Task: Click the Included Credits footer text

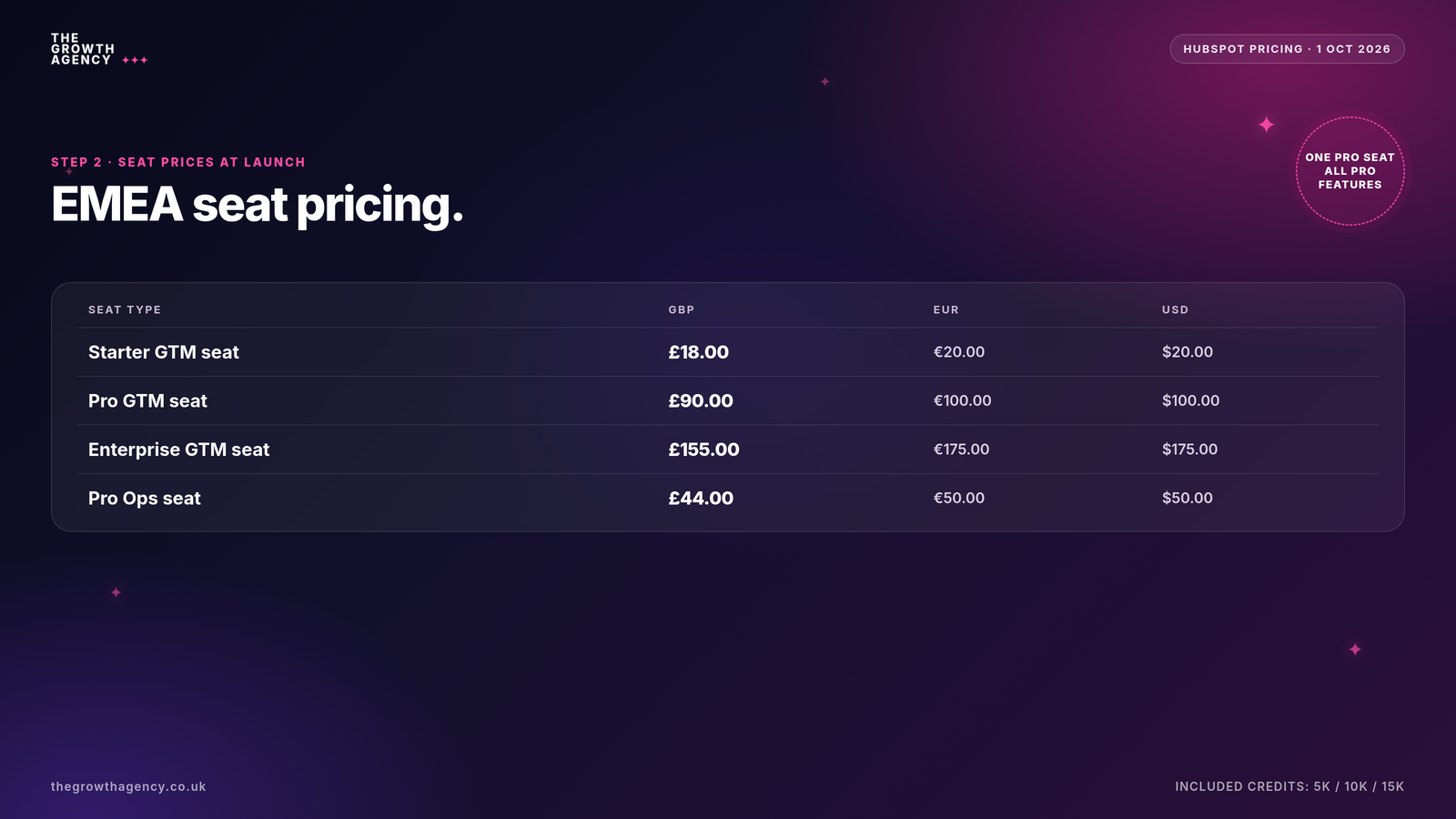Action: point(1289,786)
